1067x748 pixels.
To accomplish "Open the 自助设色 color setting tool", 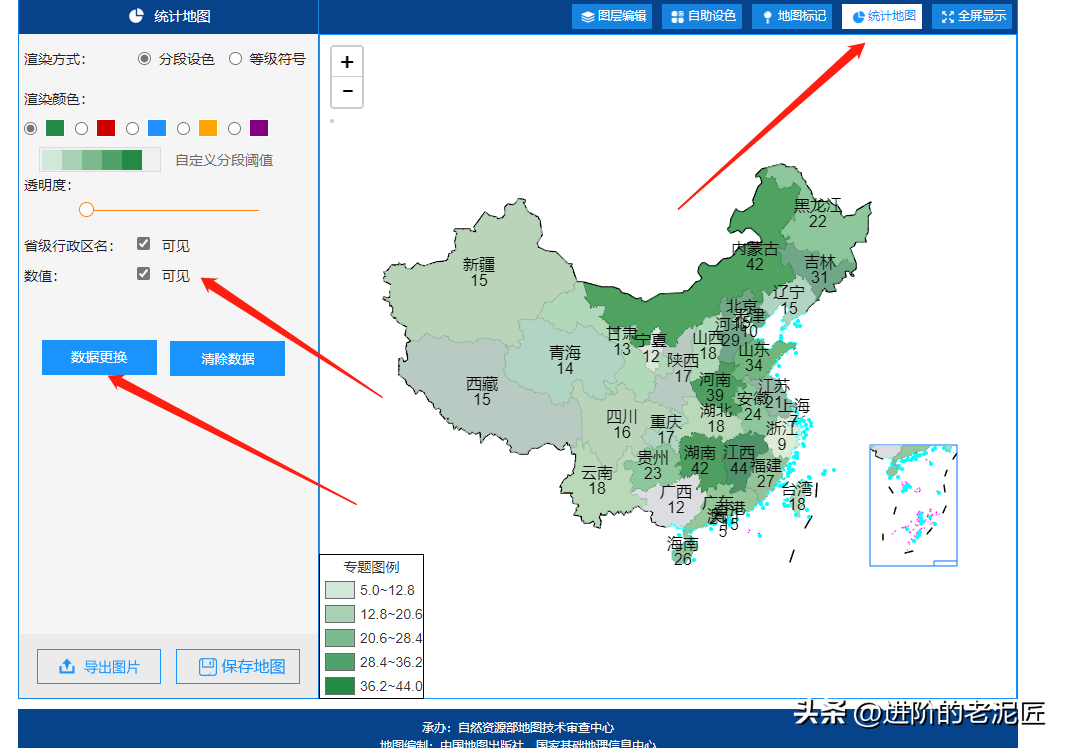I will pyautogui.click(x=703, y=16).
